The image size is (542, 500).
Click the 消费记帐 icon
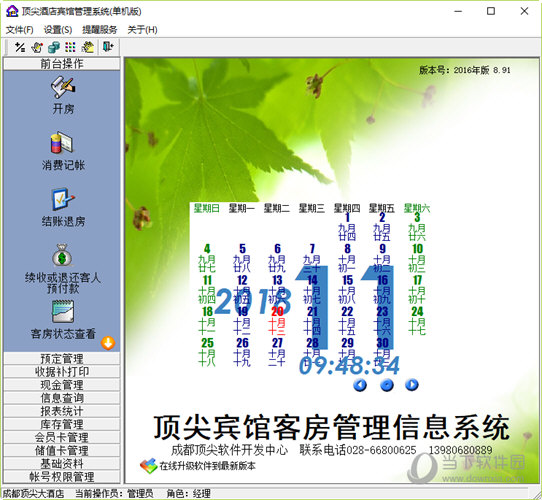click(62, 142)
